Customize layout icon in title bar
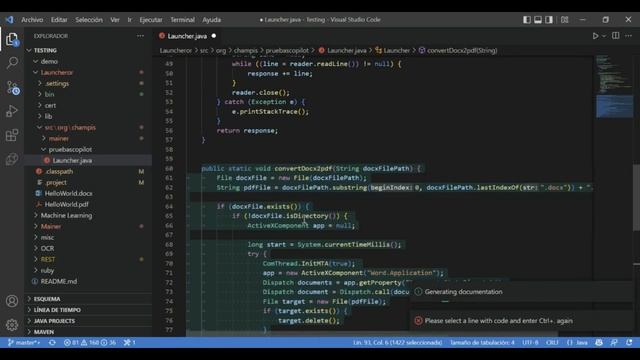Screen dimensions: 640x360 (564, 20)
